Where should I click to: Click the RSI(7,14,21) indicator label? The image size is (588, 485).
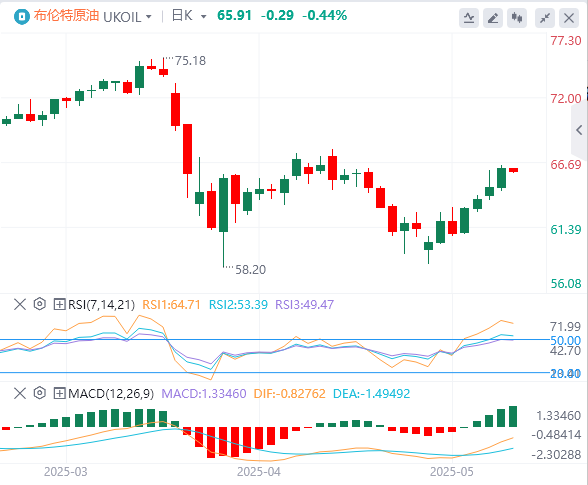point(101,305)
